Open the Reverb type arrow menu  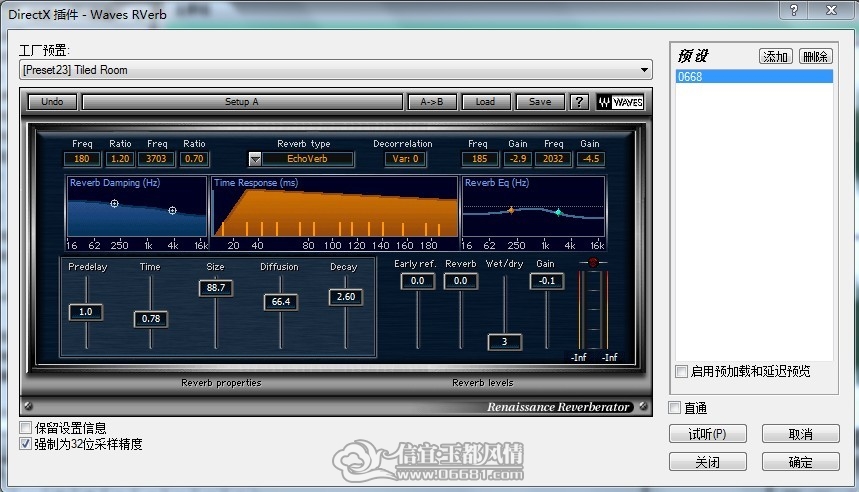click(x=255, y=159)
